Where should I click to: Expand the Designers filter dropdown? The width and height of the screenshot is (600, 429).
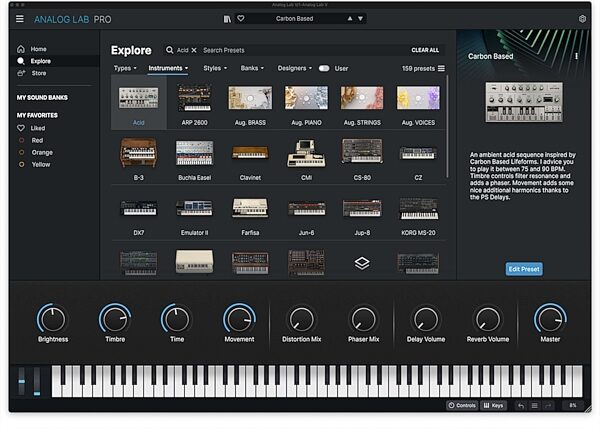click(295, 68)
